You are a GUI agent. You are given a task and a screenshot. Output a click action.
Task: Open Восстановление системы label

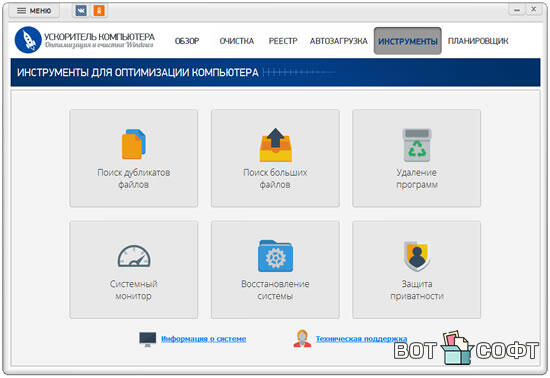click(x=275, y=290)
